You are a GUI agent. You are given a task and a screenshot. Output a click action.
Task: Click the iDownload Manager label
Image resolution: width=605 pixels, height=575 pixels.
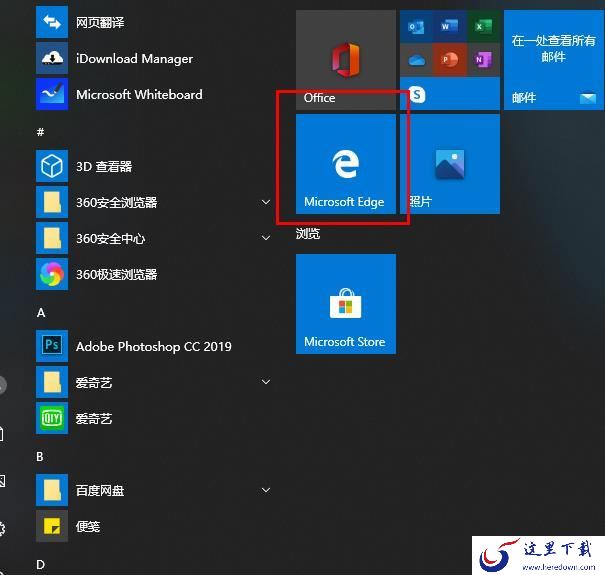tap(134, 59)
